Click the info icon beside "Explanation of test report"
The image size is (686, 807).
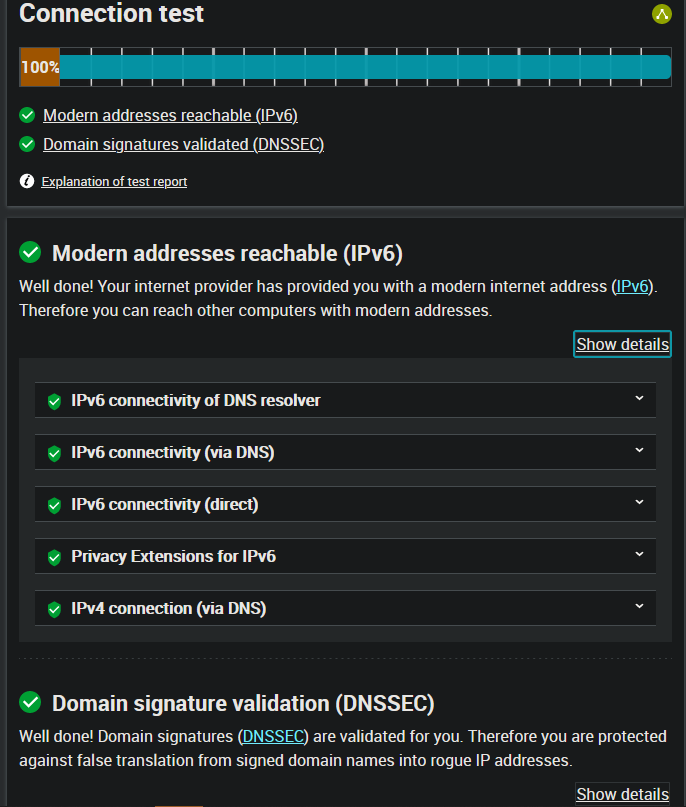pos(25,180)
